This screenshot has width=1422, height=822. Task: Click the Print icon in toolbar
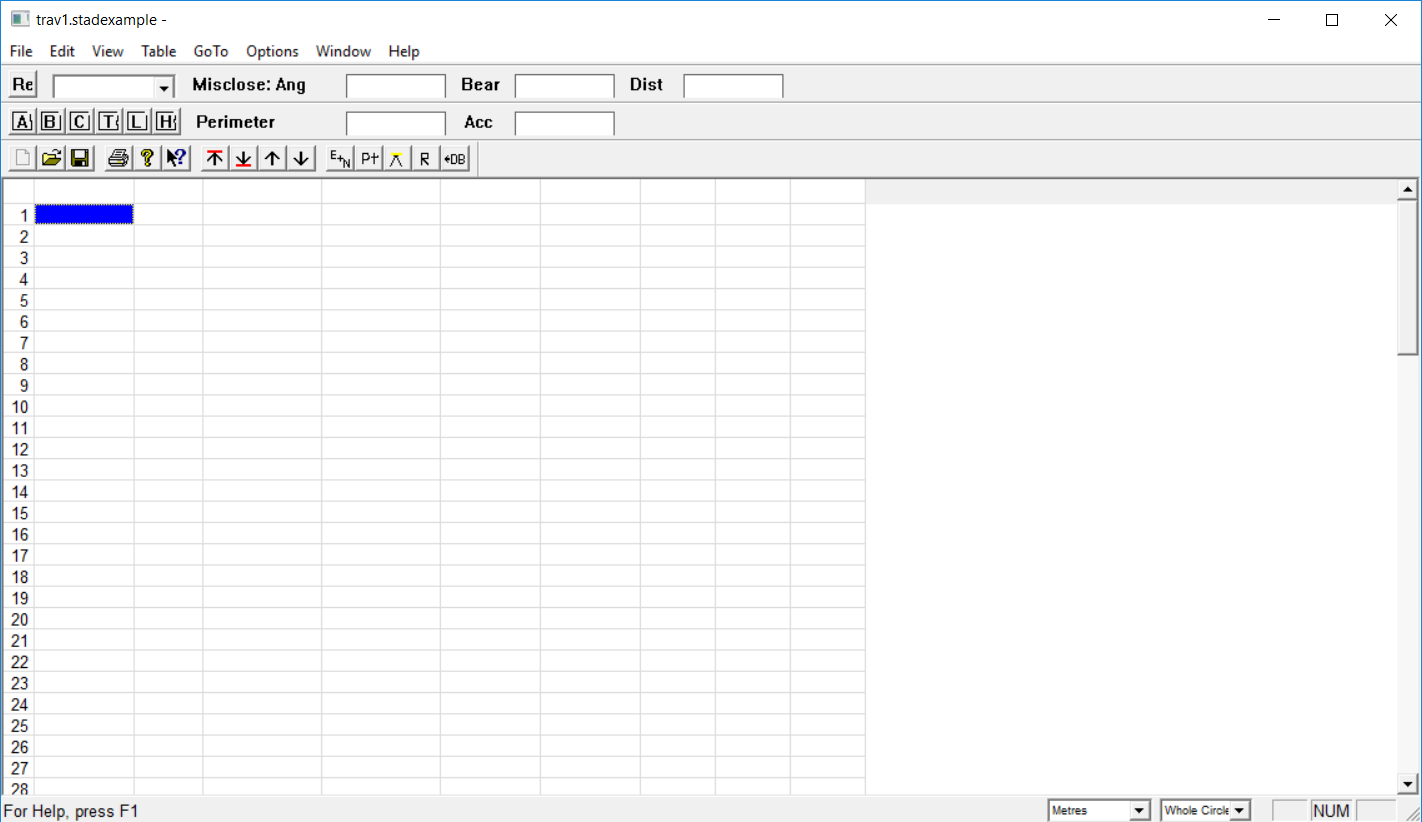[x=118, y=158]
